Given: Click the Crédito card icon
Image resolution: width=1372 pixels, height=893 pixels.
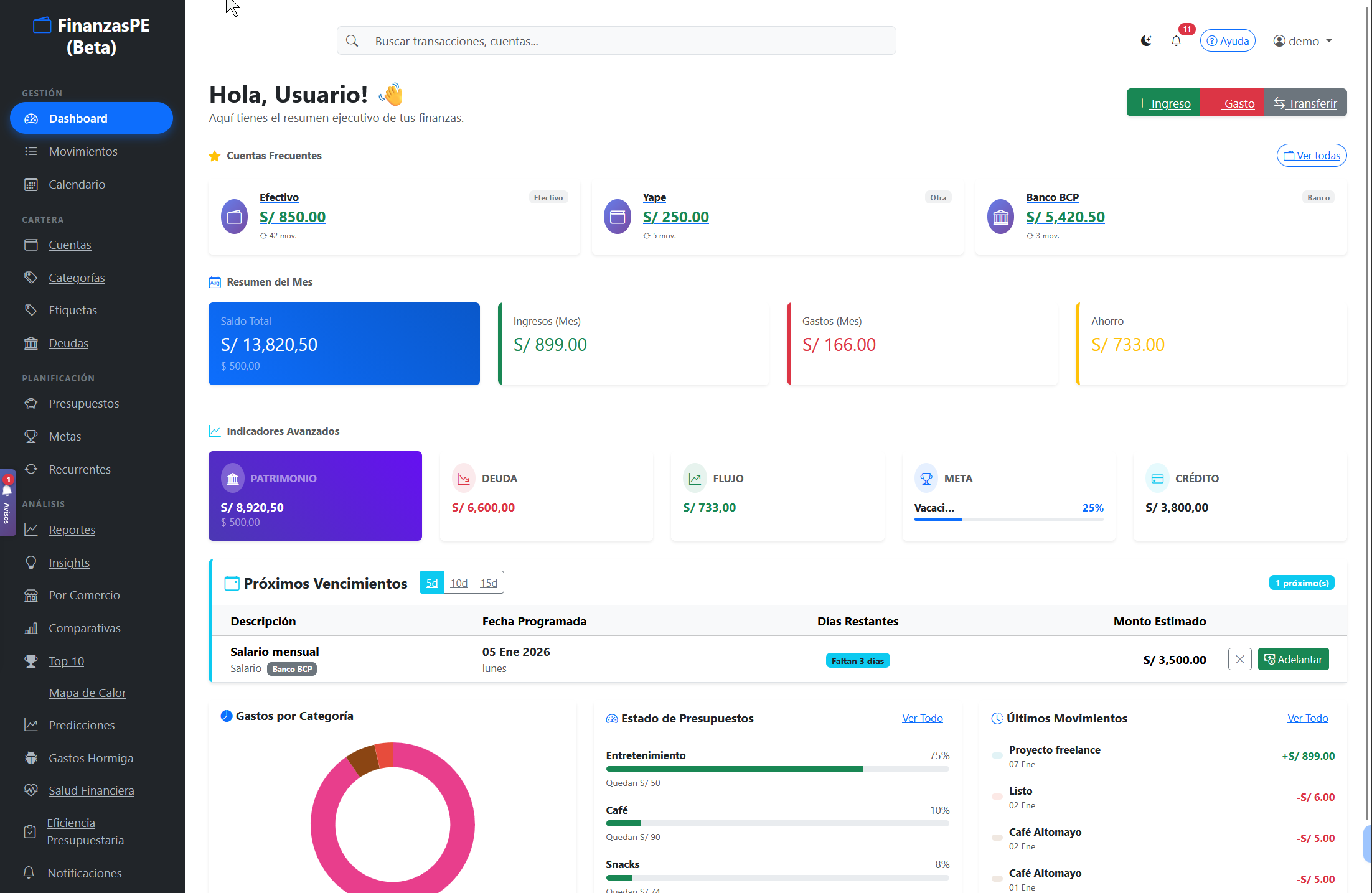Looking at the screenshot, I should (1157, 478).
